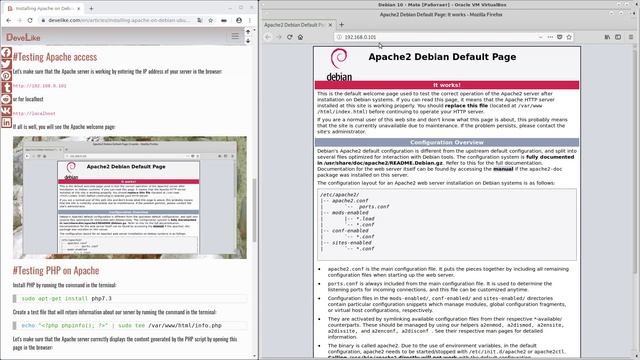The image size is (640, 360).
Task: Share article on Tumblr
Action: tap(6, 87)
